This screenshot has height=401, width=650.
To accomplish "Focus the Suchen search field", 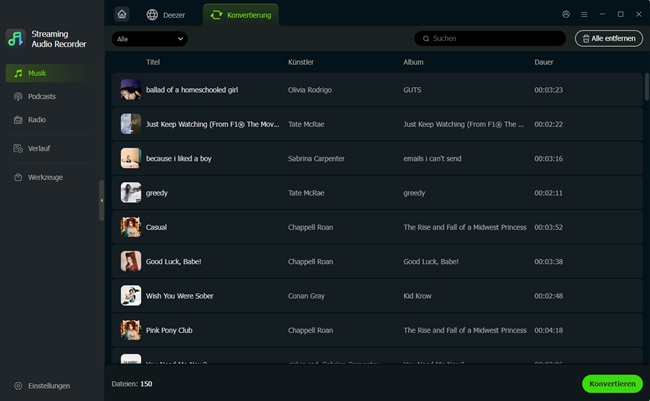I will pos(490,39).
